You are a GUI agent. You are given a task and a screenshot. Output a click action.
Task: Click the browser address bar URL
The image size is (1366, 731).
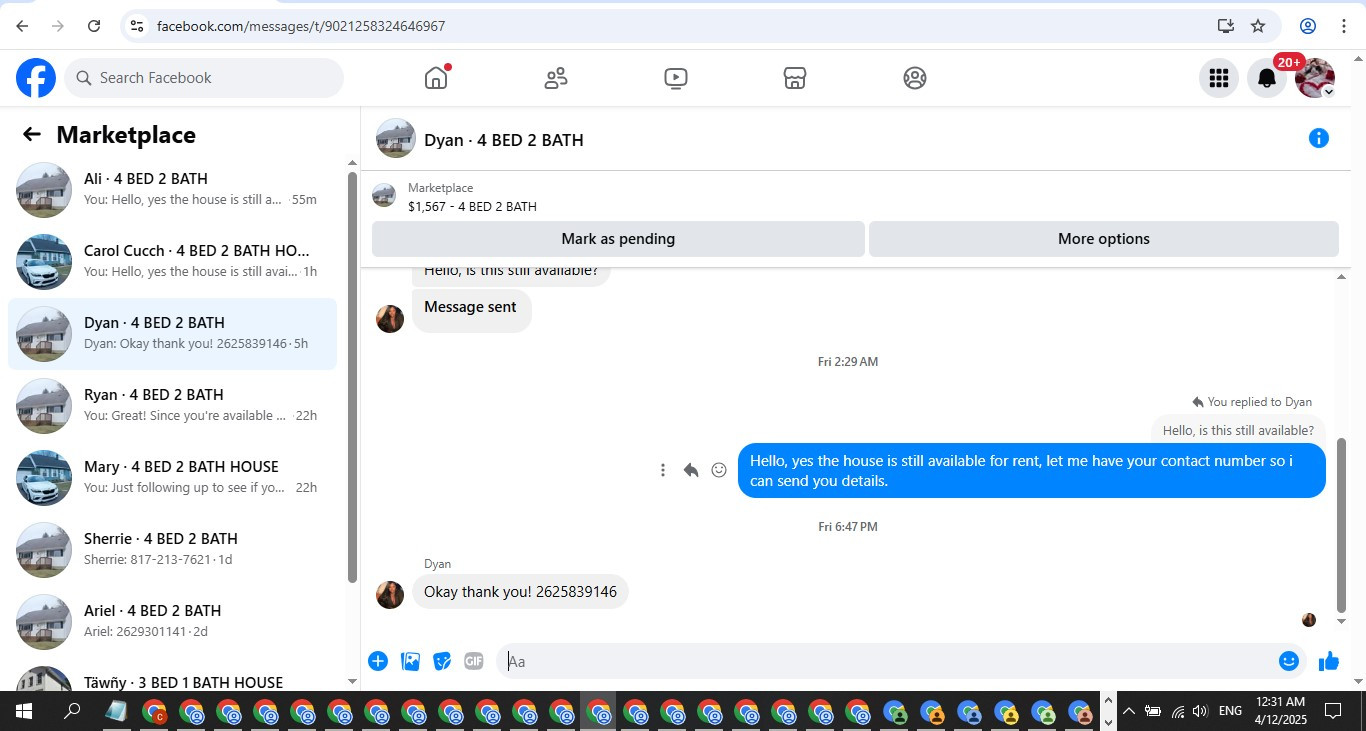[301, 26]
